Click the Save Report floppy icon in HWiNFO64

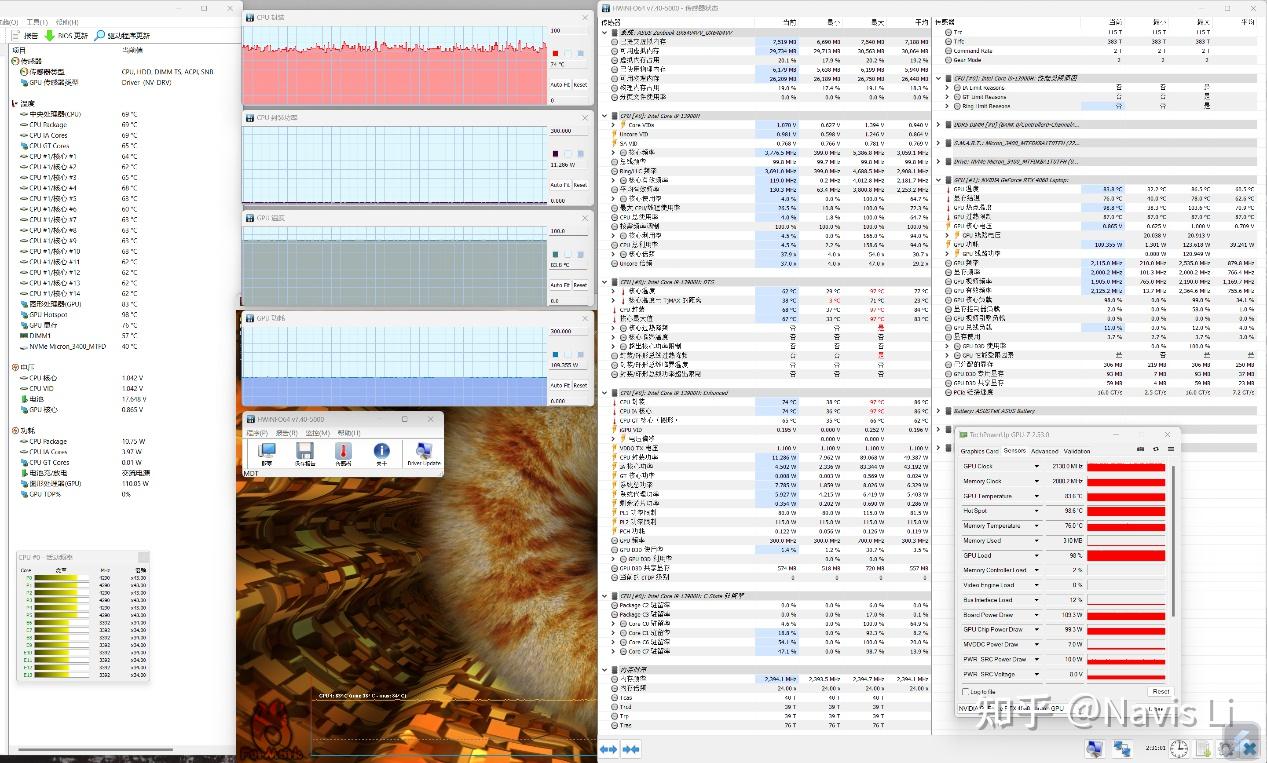coord(305,451)
